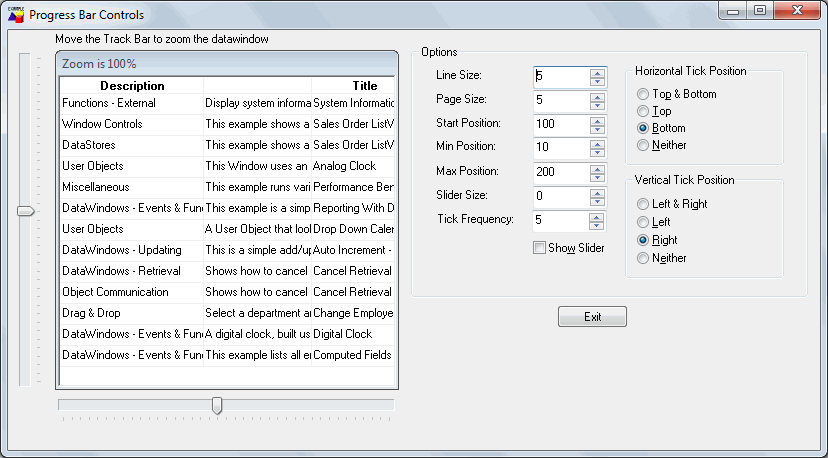Click the Description column header
828x458 pixels.
[x=132, y=86]
